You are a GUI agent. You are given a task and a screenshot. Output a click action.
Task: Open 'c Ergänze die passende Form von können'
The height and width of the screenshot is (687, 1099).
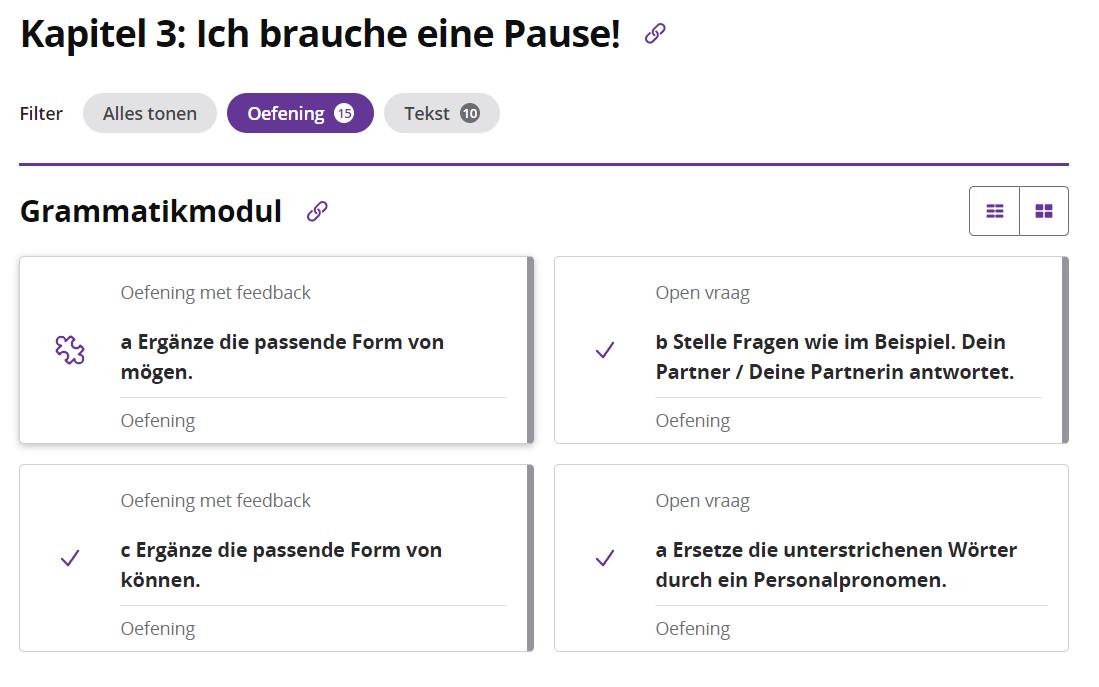point(281,565)
